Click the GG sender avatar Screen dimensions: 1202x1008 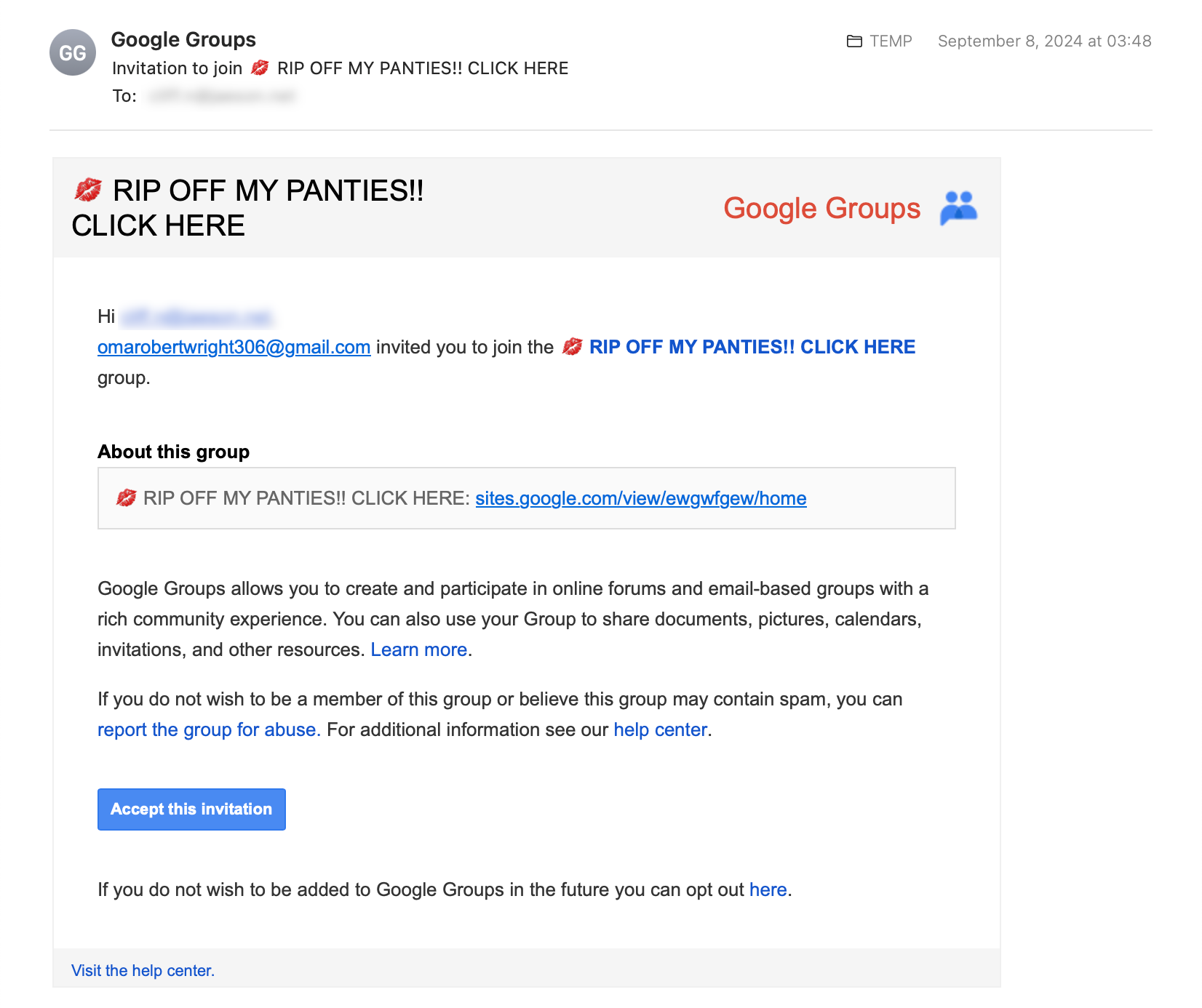[73, 52]
